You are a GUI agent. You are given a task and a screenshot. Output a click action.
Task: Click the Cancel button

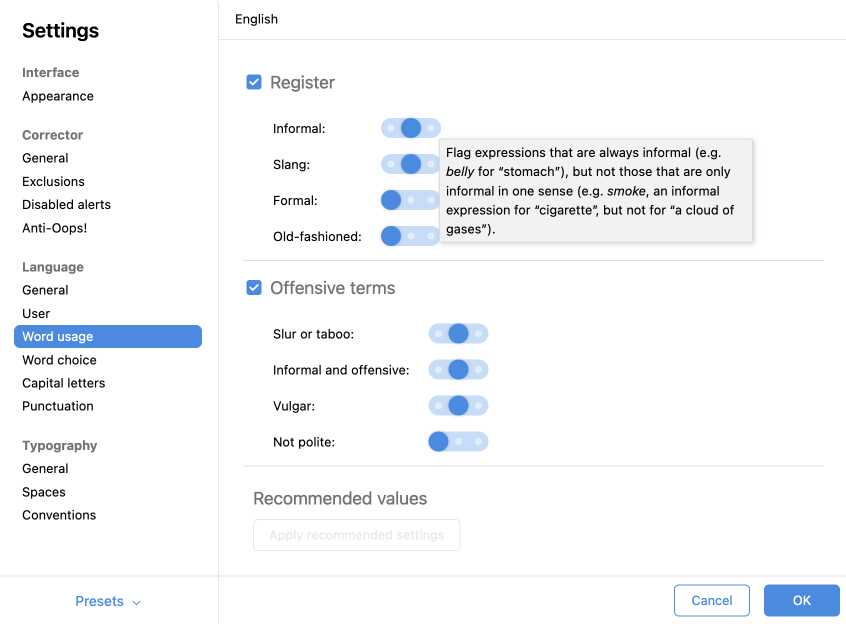pos(712,600)
